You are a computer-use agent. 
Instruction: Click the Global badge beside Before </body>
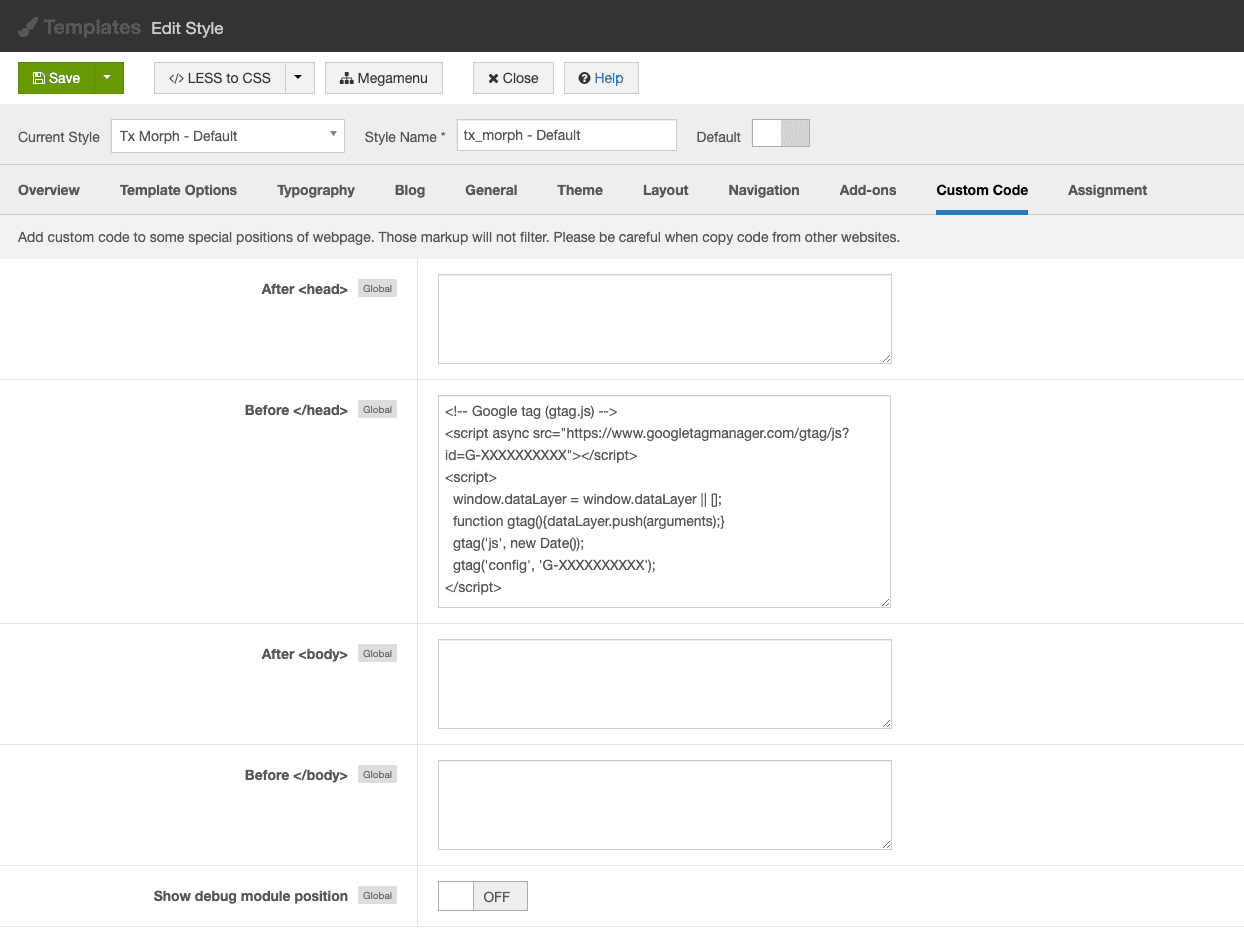point(378,774)
